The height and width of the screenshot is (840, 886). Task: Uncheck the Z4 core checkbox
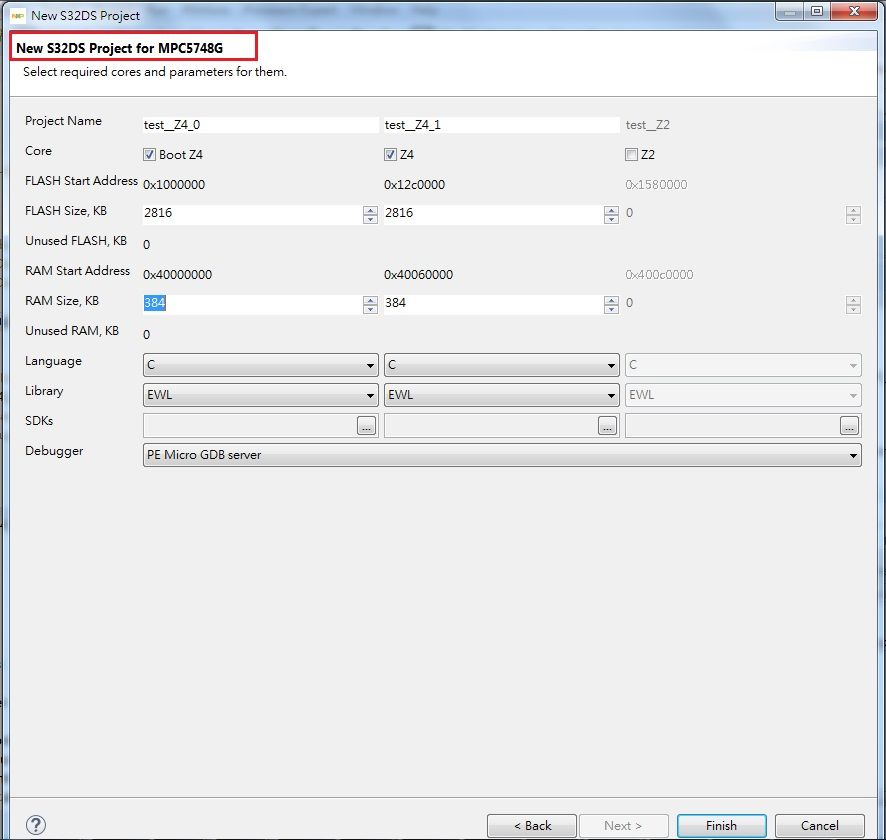point(390,154)
